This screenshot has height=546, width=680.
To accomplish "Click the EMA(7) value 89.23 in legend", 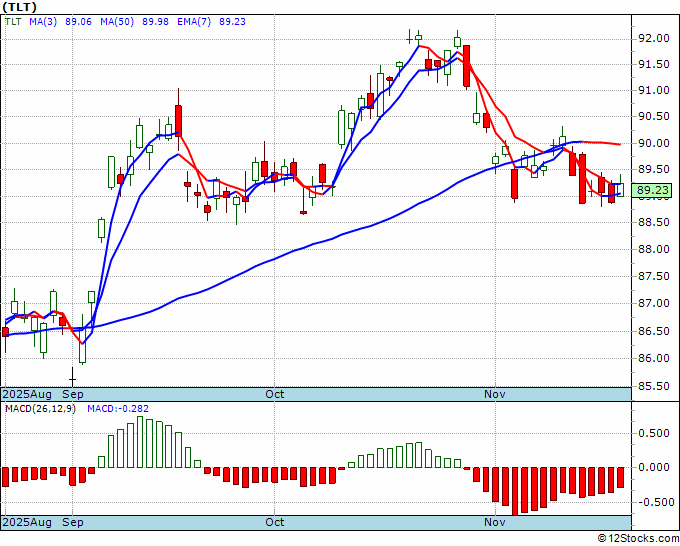I will (x=232, y=21).
